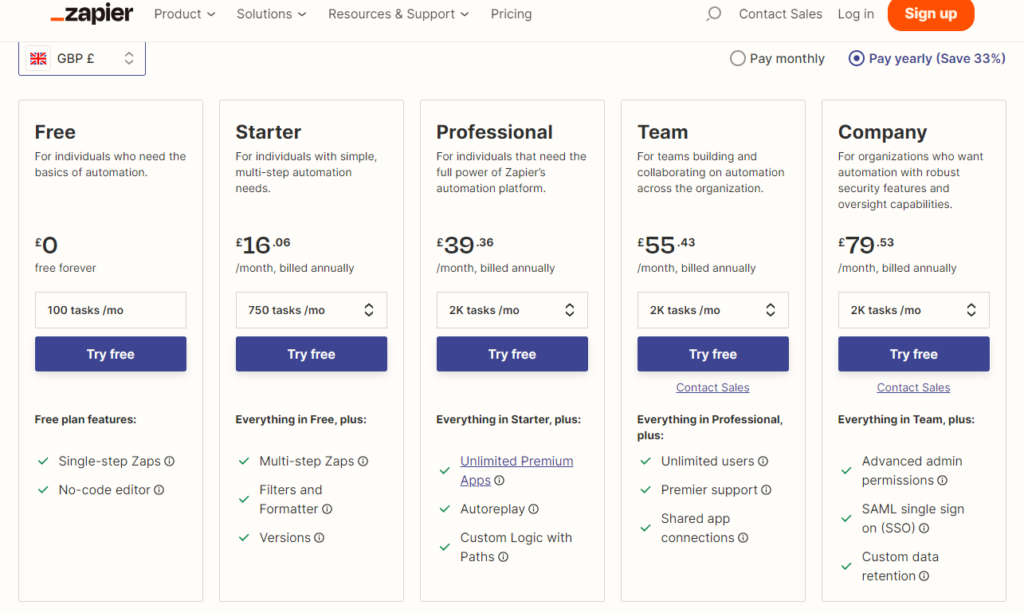The image size is (1024, 613).
Task: Click Try free on Starter plan
Action: pyautogui.click(x=311, y=354)
